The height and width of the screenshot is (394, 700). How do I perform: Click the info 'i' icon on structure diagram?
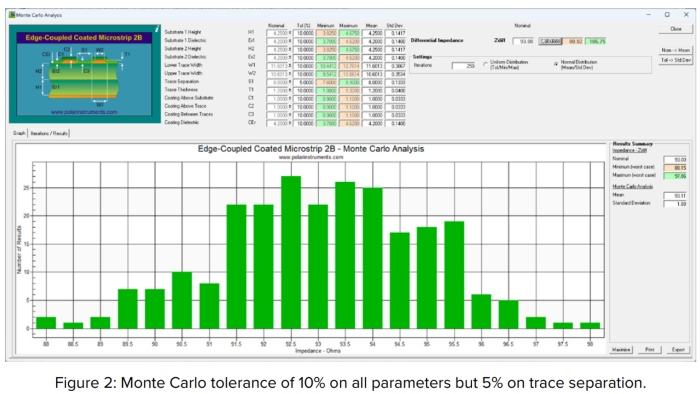pyautogui.click(x=157, y=29)
